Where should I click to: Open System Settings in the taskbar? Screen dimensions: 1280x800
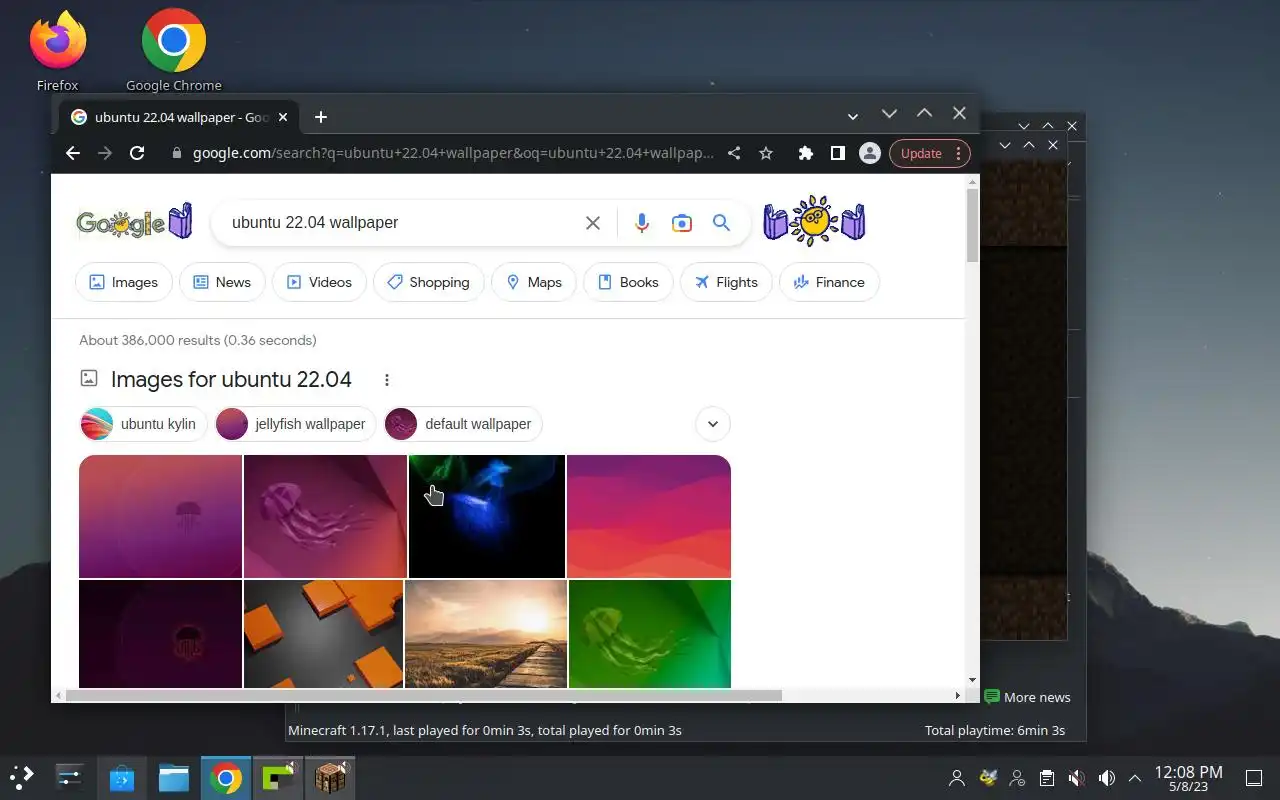tap(69, 777)
